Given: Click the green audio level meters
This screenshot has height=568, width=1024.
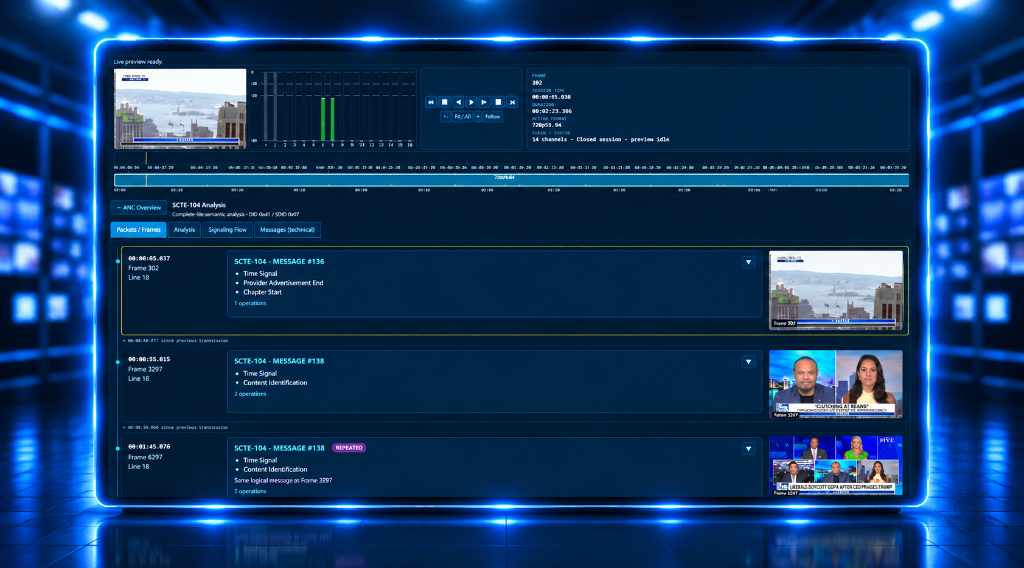Looking at the screenshot, I should tap(327, 119).
